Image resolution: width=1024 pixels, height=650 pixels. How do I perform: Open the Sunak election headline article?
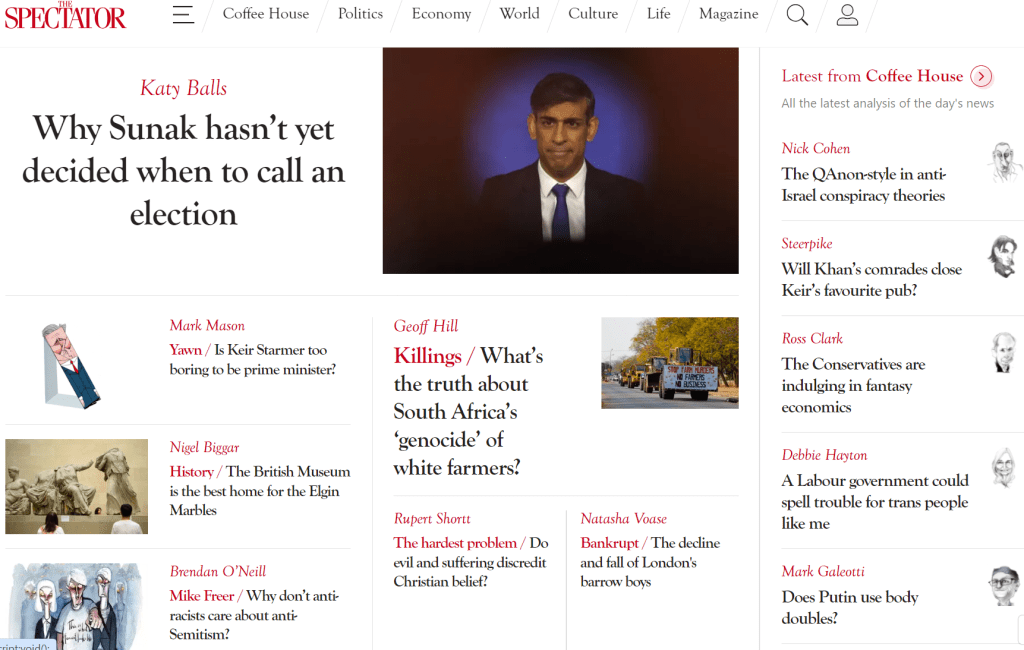point(184,171)
